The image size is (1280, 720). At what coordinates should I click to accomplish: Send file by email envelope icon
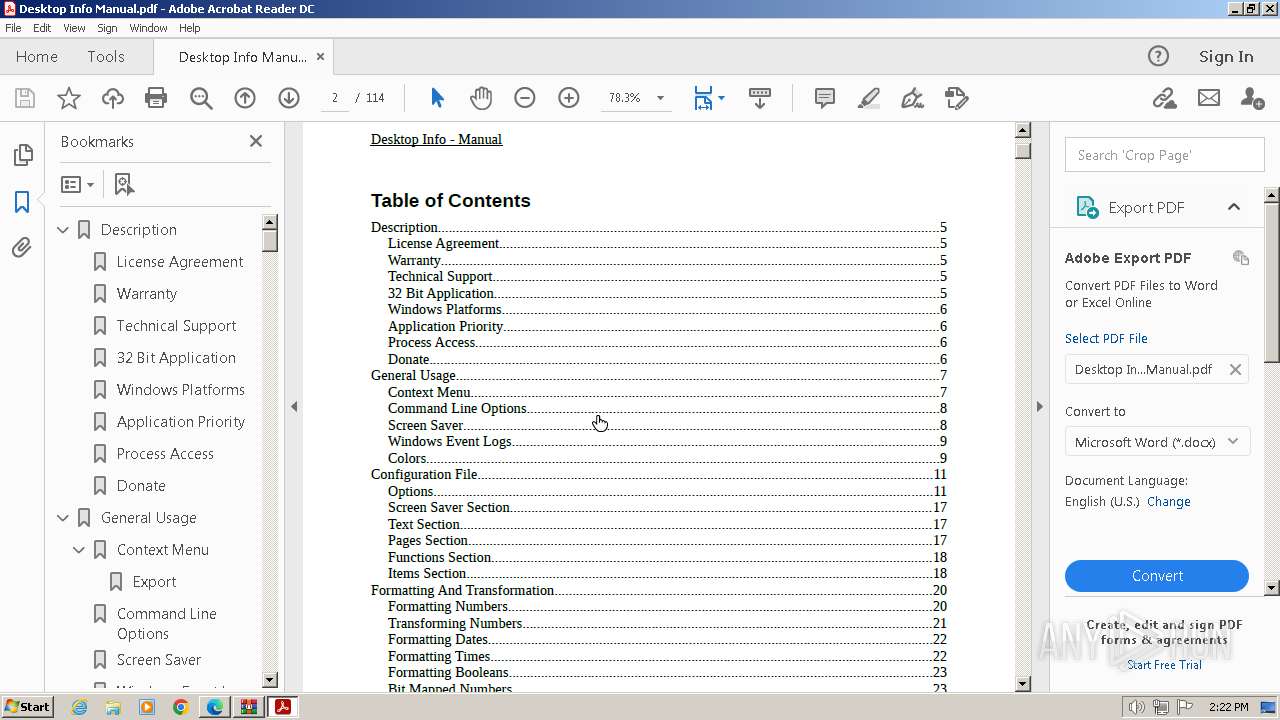[1209, 98]
